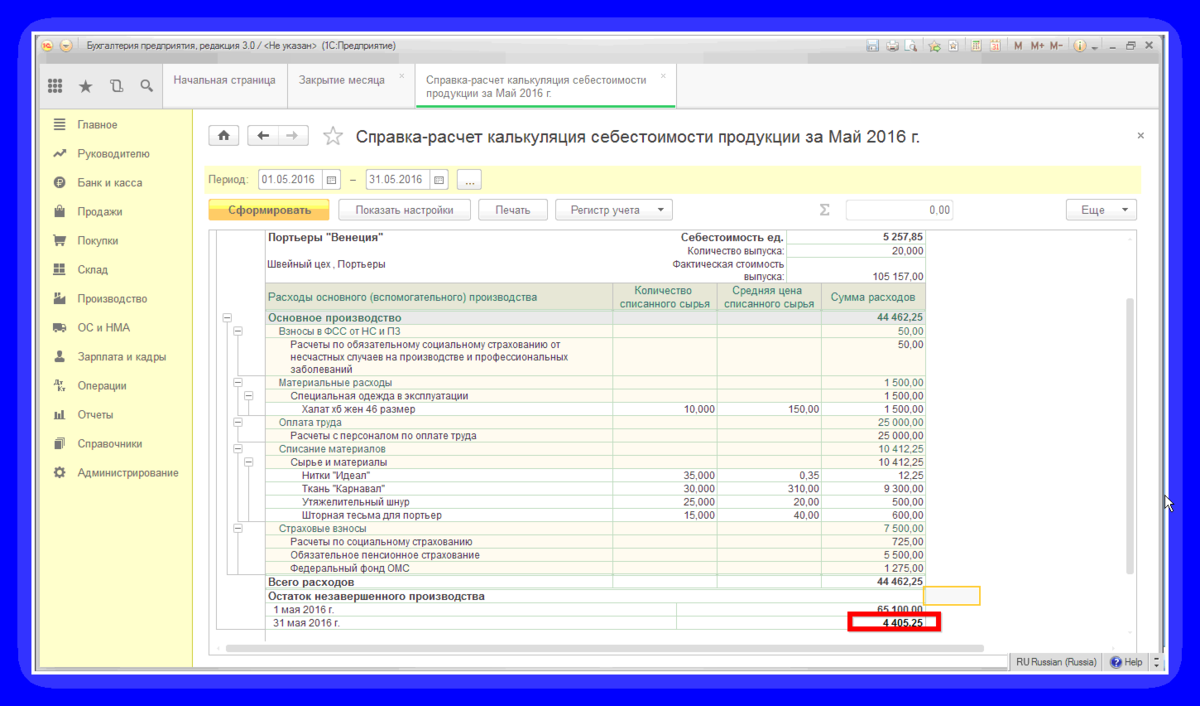Collapse the Основное производство group
The width and height of the screenshot is (1200, 706).
(x=227, y=318)
